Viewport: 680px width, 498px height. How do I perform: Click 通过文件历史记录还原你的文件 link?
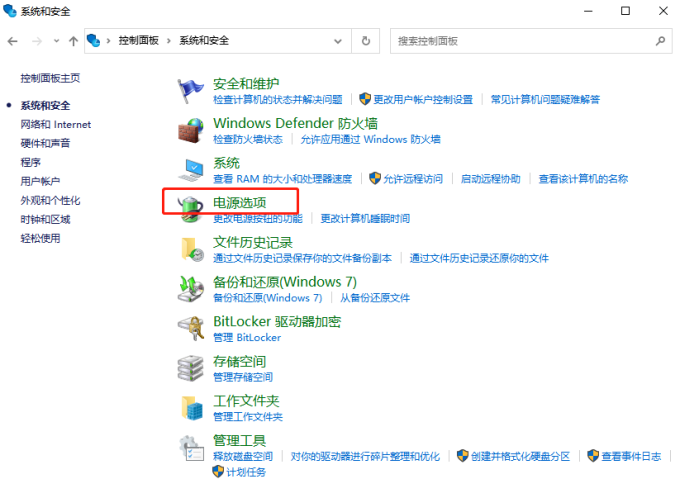pos(479,259)
